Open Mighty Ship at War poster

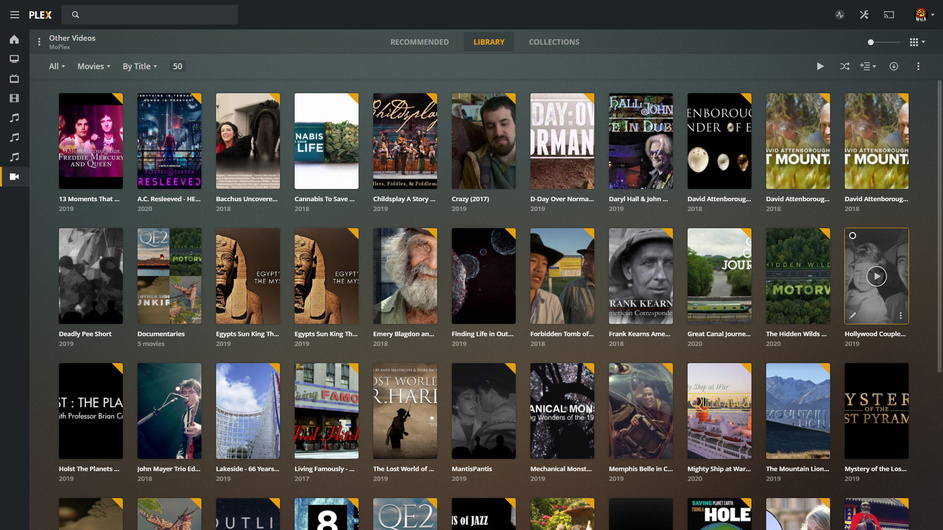click(719, 410)
